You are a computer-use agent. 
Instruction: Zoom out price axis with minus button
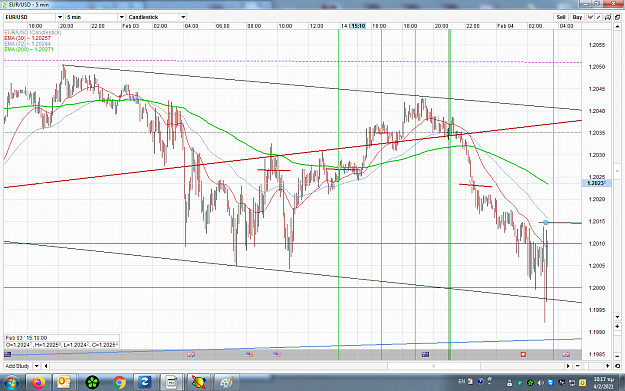click(x=617, y=356)
